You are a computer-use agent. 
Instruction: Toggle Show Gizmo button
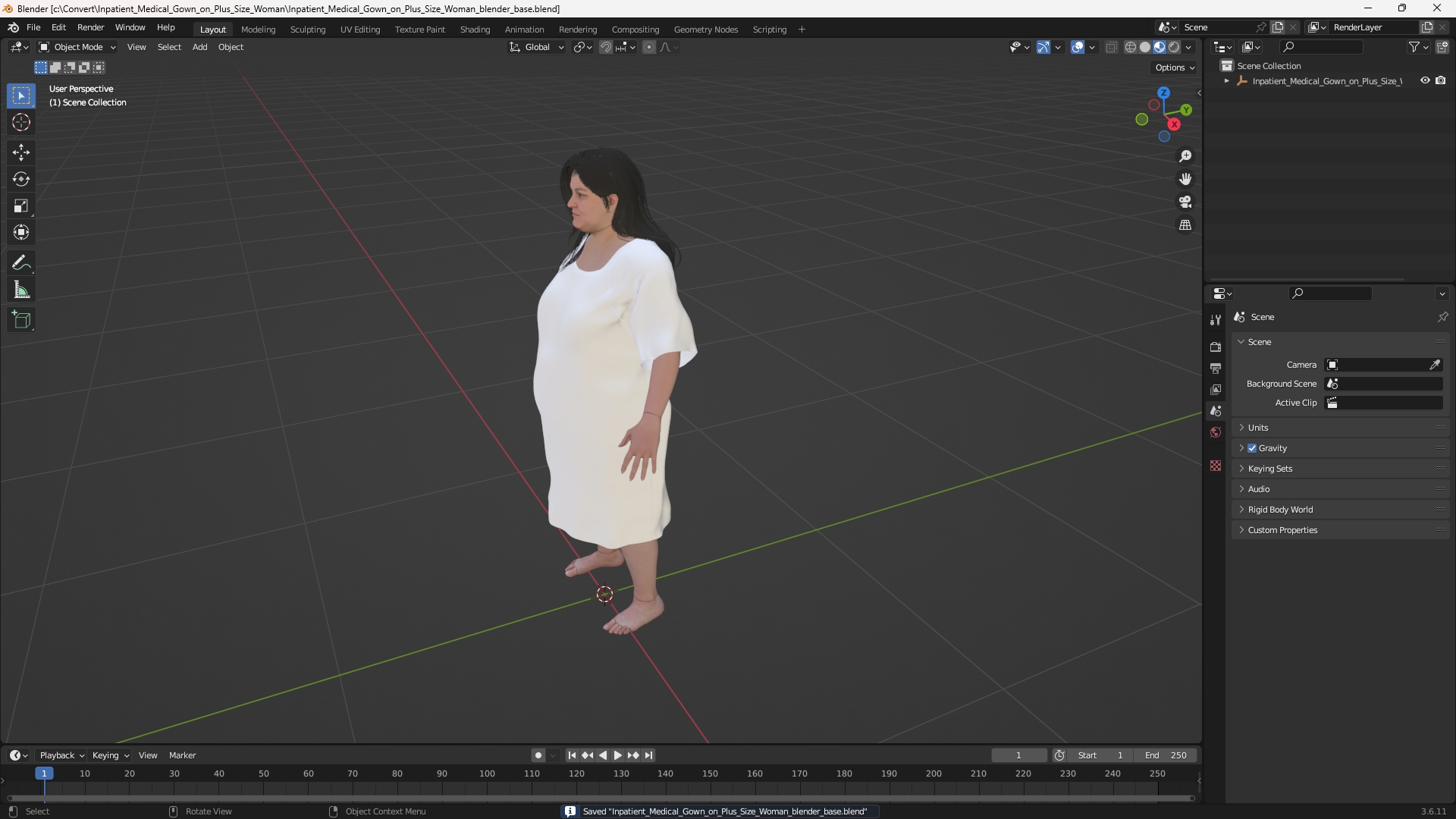coord(1043,47)
